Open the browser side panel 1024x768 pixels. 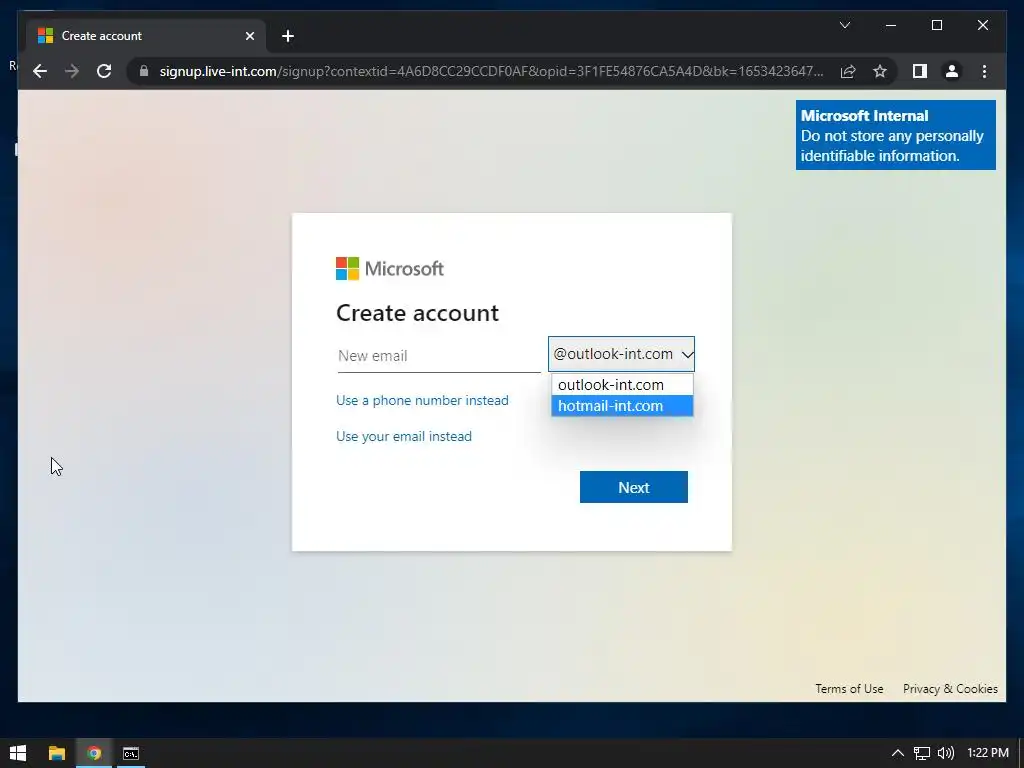coord(920,71)
